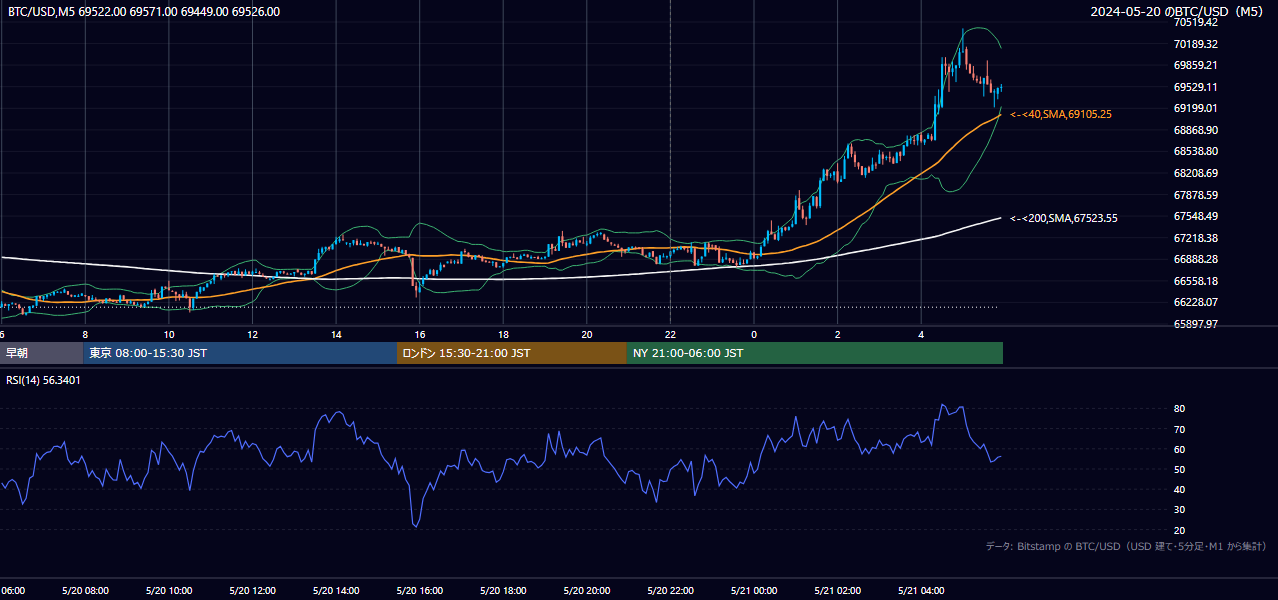Pick hour label 16 below price chart

[420, 335]
